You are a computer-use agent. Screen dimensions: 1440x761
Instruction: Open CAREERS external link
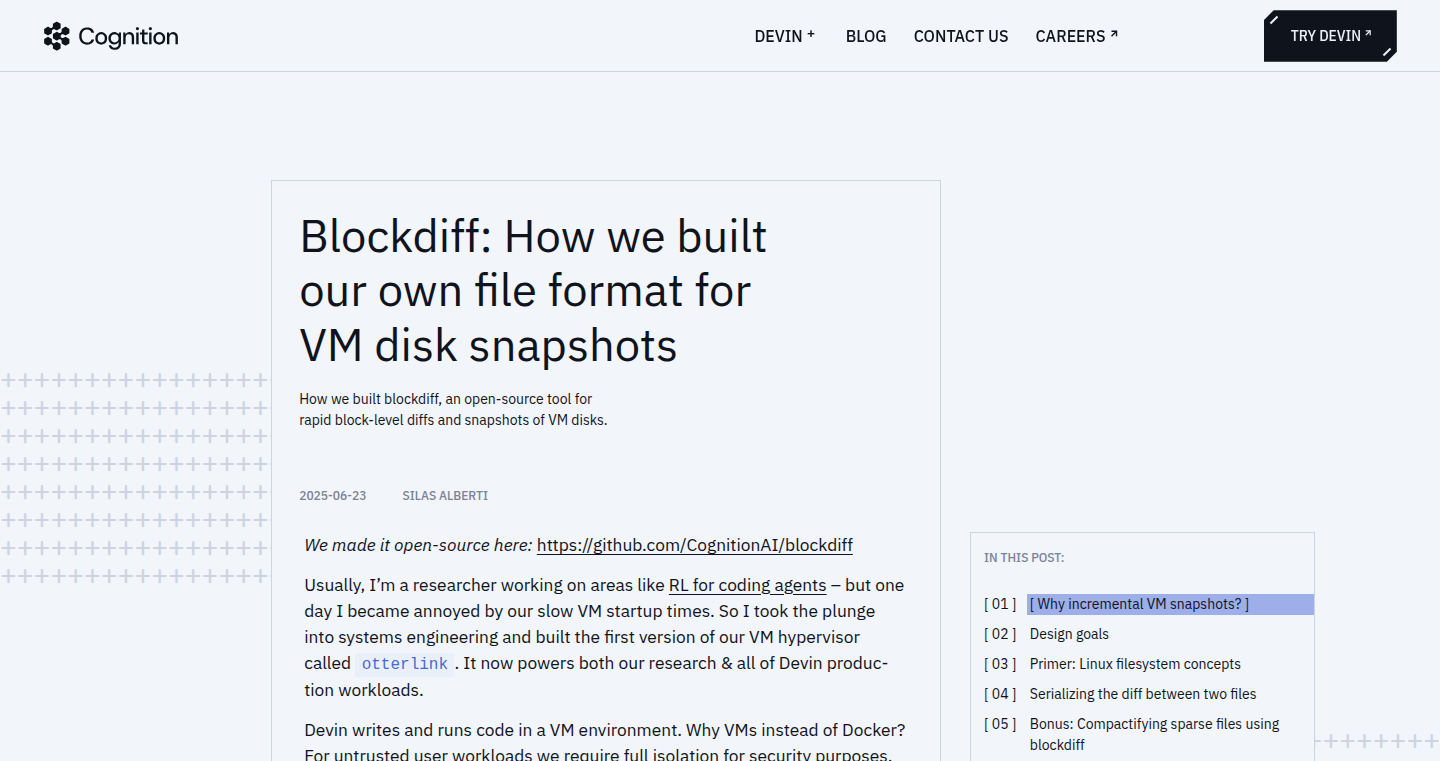tap(1077, 36)
